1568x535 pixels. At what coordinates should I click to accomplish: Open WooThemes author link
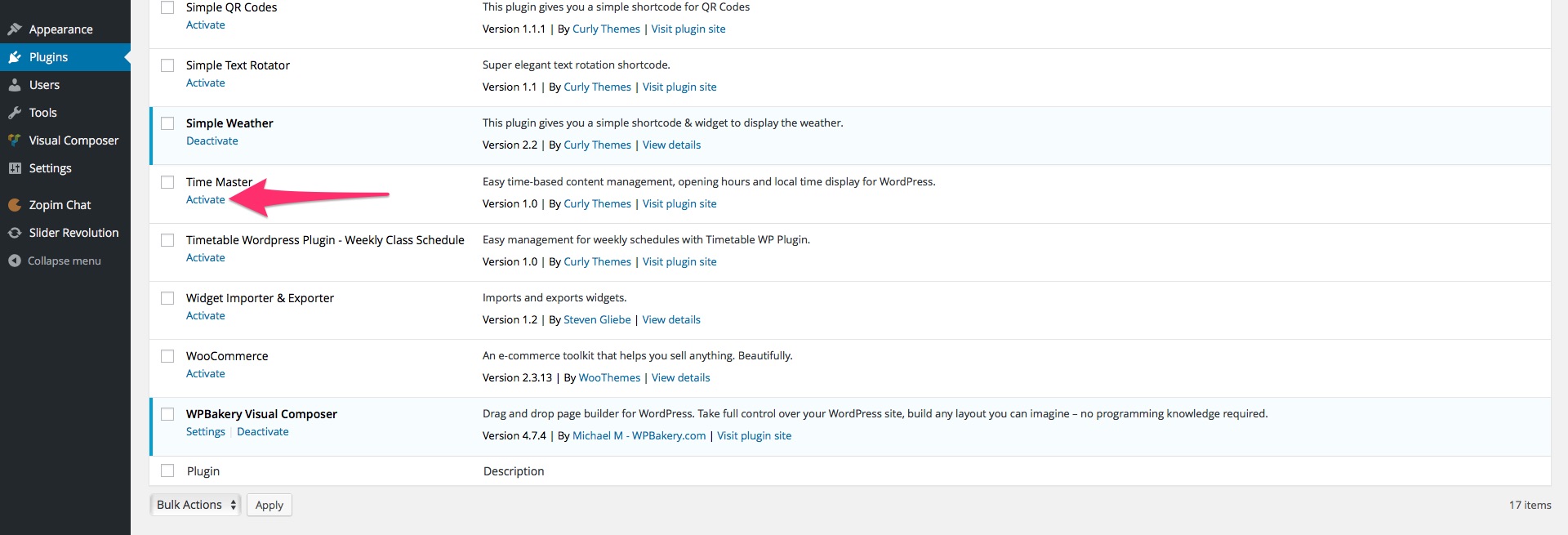coord(609,378)
